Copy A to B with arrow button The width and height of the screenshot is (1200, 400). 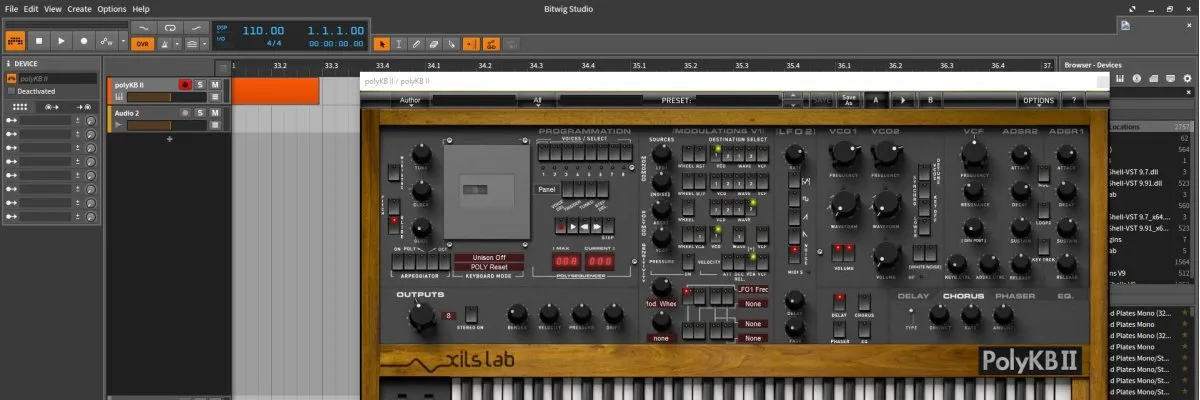click(904, 100)
